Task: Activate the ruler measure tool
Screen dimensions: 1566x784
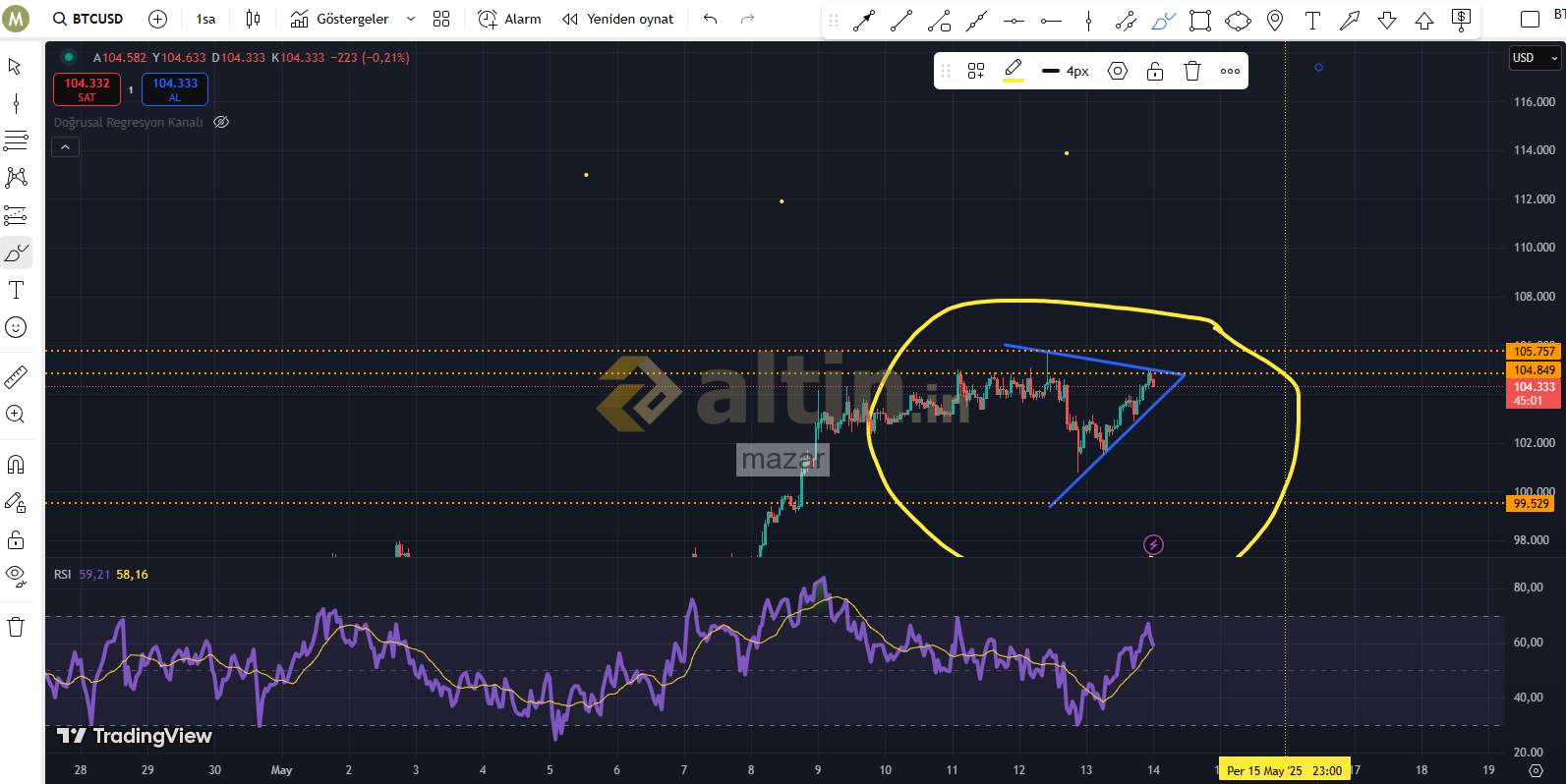Action: [x=16, y=376]
